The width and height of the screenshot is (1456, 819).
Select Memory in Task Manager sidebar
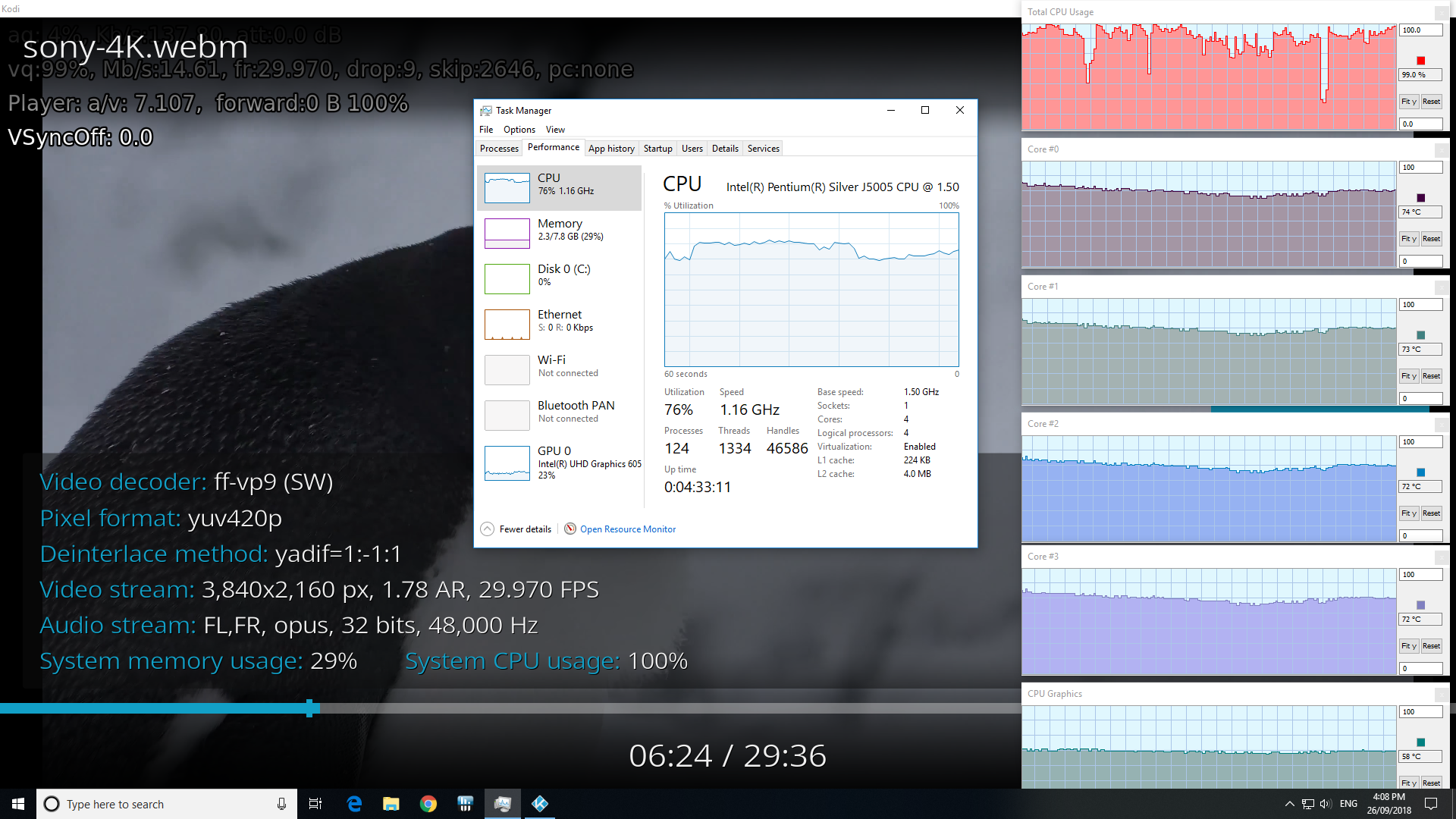[x=560, y=233]
